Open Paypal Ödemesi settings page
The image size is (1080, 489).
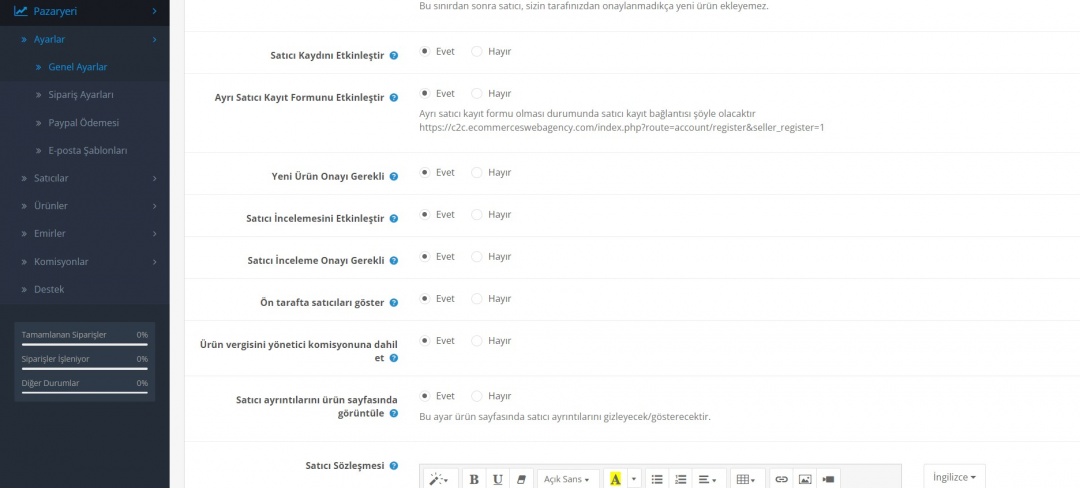tap(83, 123)
